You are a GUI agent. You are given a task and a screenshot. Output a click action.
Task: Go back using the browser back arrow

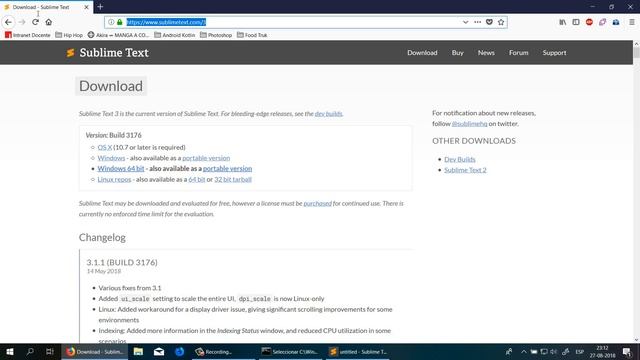[8, 22]
